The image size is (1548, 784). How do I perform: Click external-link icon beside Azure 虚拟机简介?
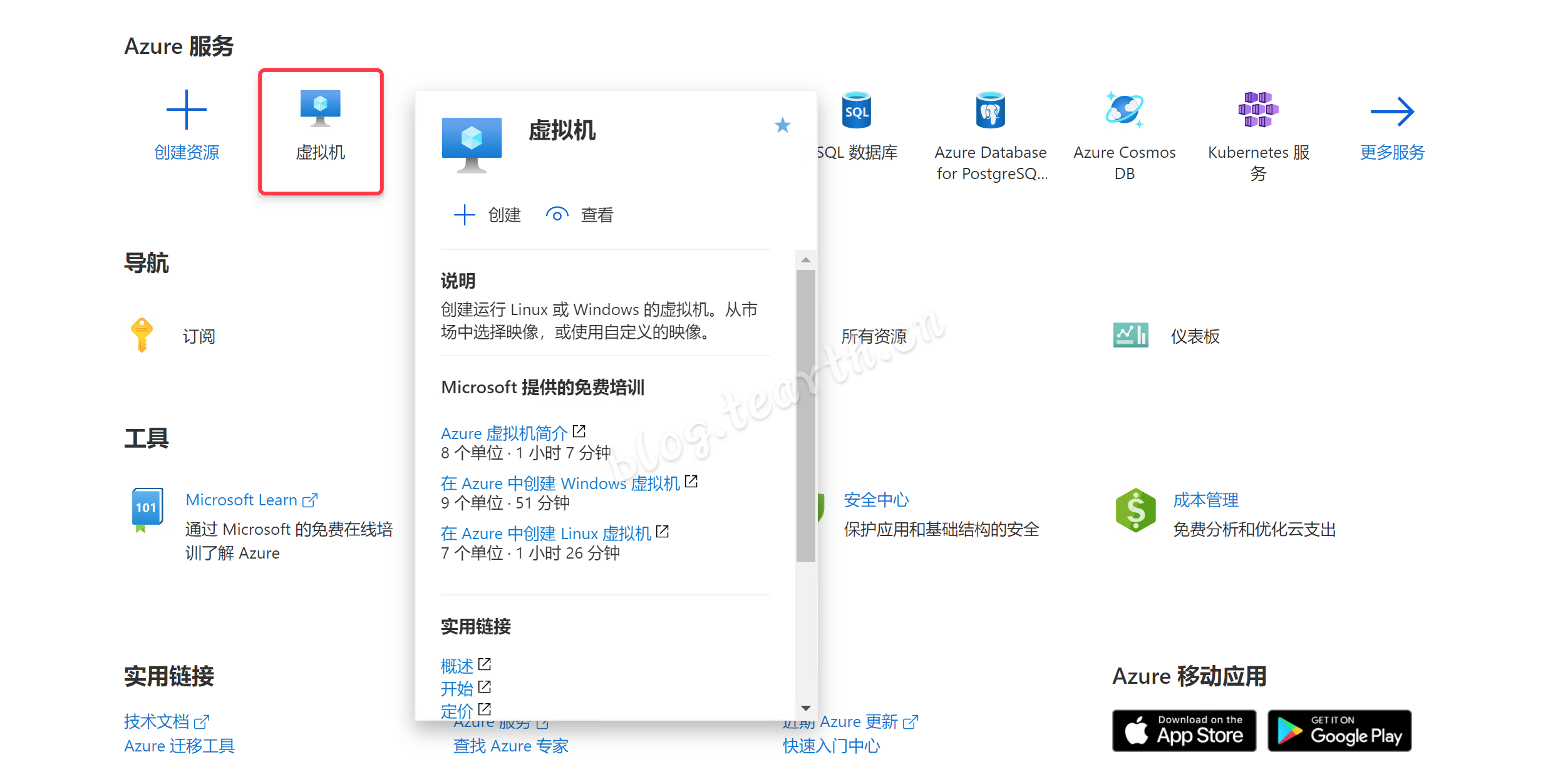pos(579,431)
